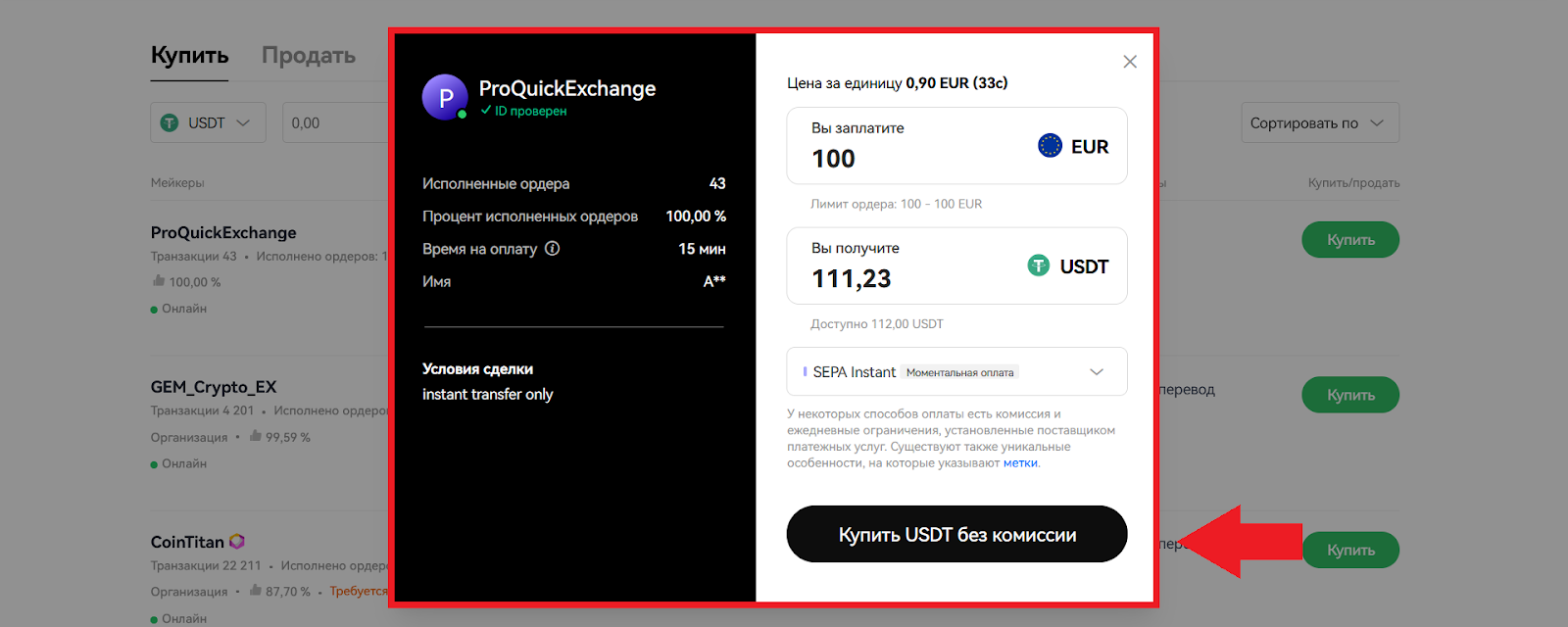Click the USDT Tether icon in dialog
This screenshot has width=1568, height=627.
click(x=1038, y=265)
